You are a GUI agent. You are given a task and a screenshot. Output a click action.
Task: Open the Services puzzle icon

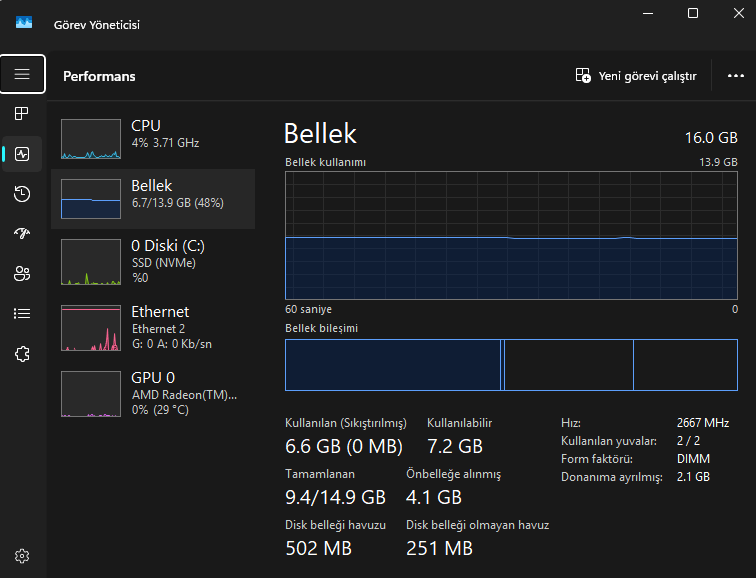point(22,353)
